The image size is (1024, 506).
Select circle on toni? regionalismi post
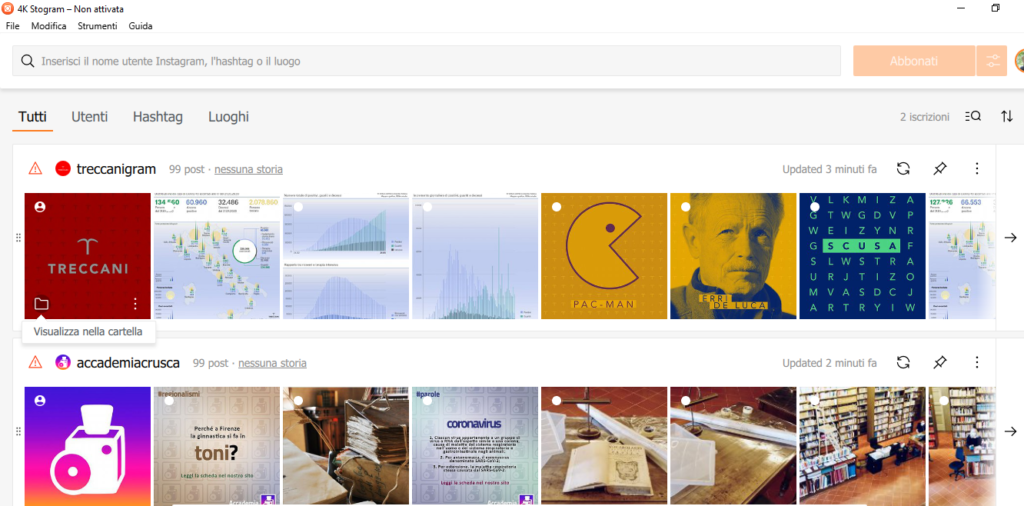tap(168, 400)
